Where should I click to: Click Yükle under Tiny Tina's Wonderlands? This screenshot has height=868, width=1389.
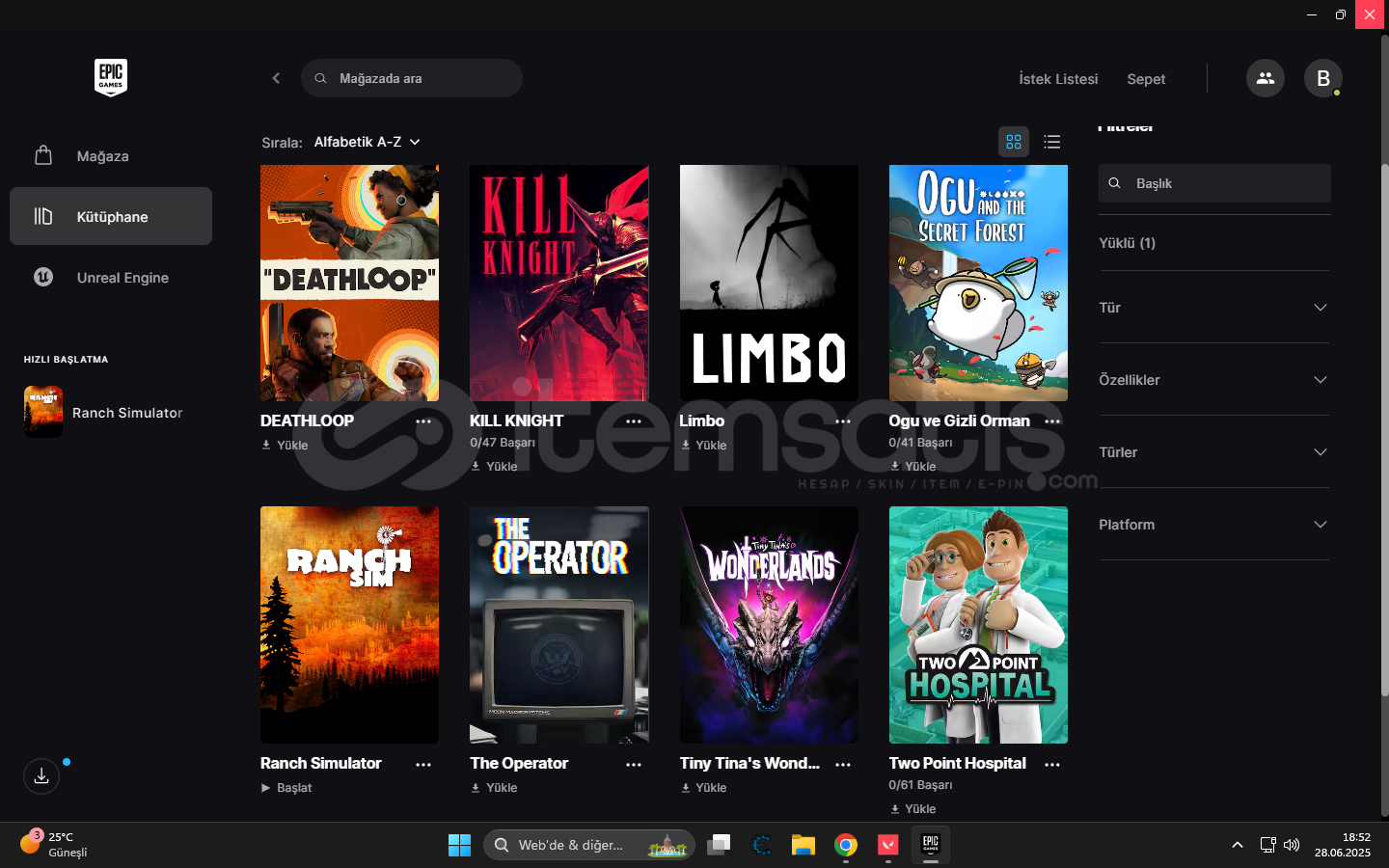tap(703, 788)
